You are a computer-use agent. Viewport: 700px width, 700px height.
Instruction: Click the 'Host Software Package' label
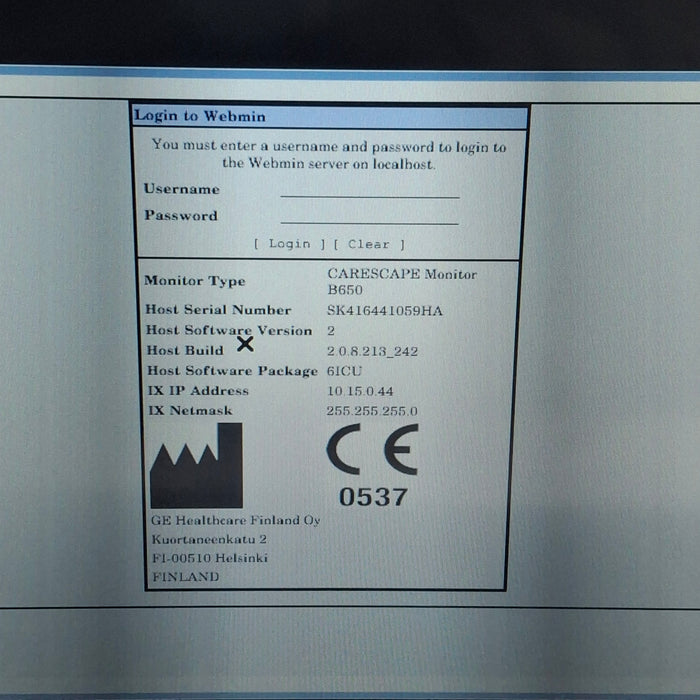[232, 371]
